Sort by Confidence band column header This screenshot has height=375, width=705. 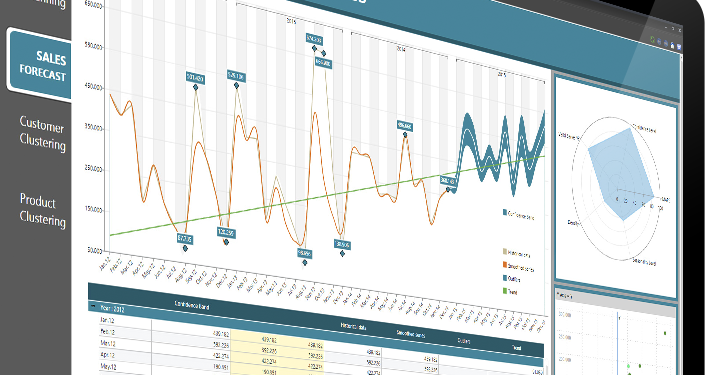coord(192,304)
